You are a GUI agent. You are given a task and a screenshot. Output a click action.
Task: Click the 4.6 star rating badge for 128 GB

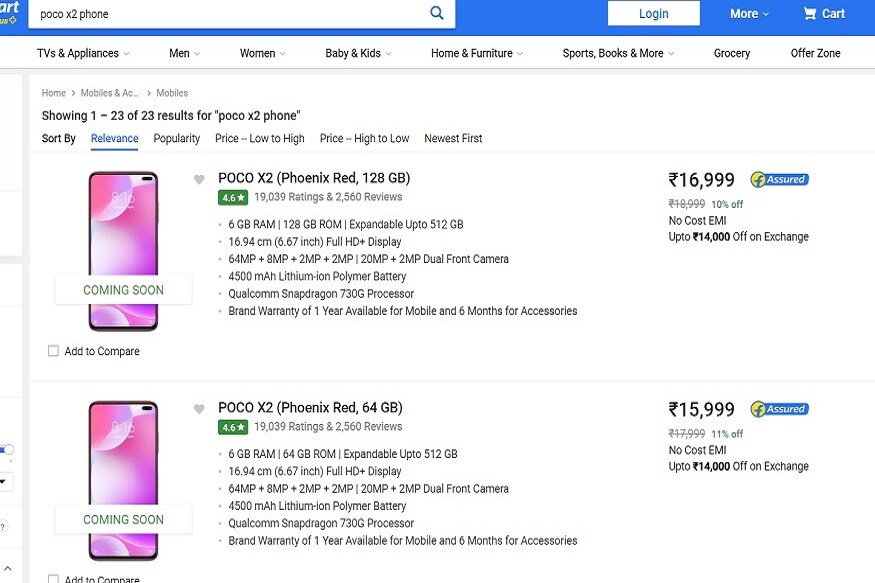tap(233, 197)
